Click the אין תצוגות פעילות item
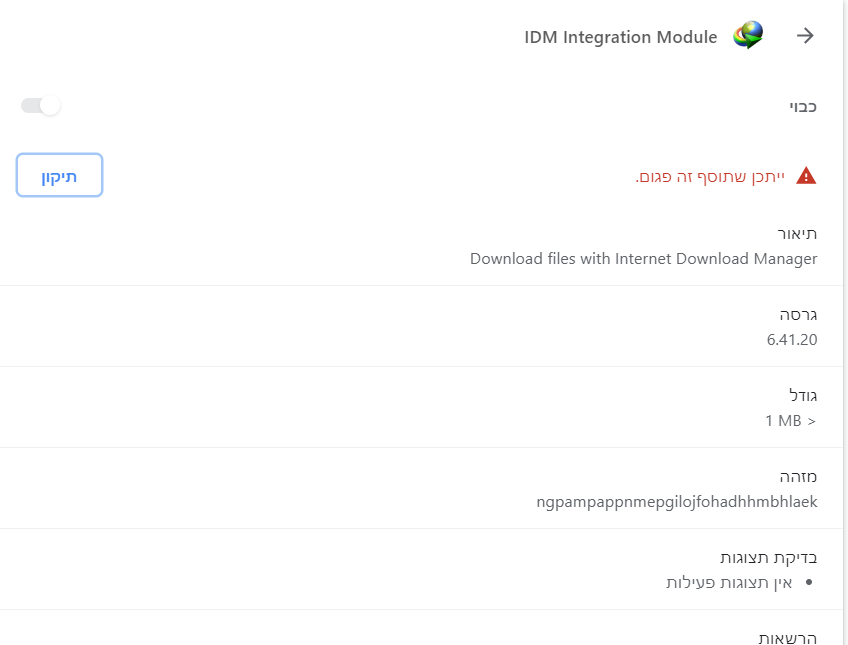Image resolution: width=848 pixels, height=645 pixels. click(729, 583)
